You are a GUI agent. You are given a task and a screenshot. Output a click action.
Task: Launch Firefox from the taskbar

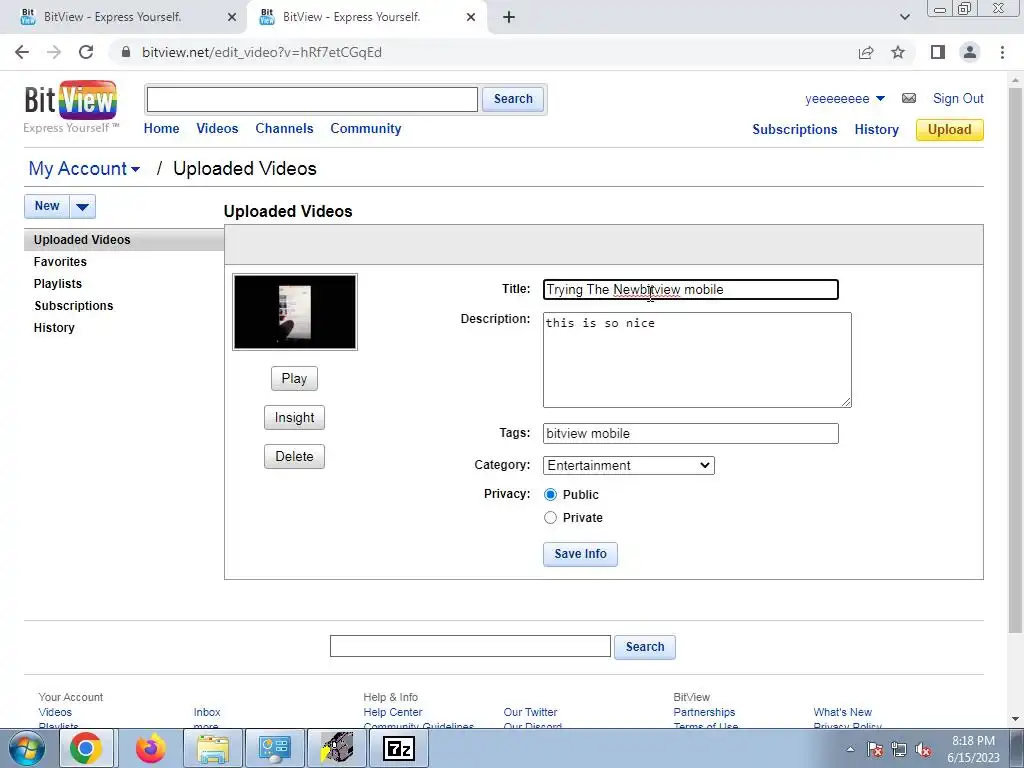150,748
